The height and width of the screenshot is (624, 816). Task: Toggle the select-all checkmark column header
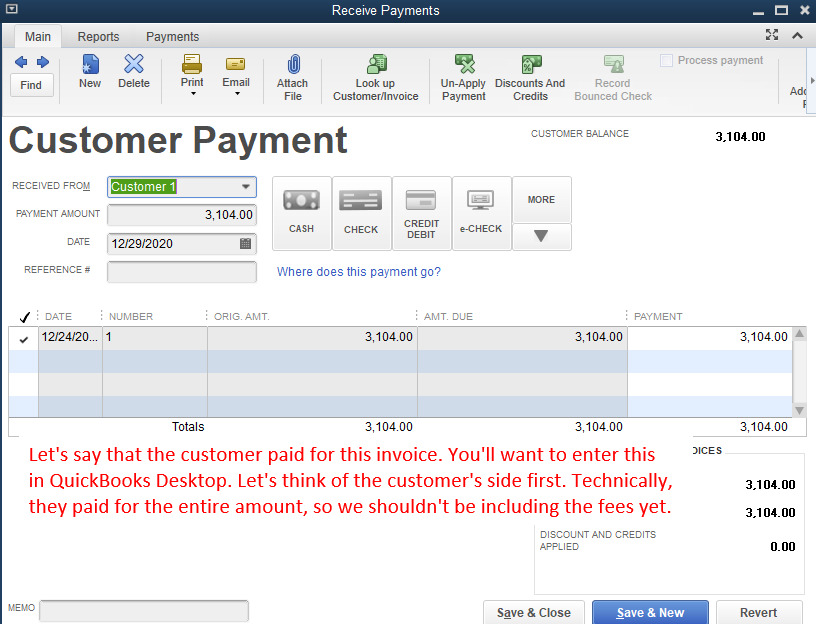point(24,316)
